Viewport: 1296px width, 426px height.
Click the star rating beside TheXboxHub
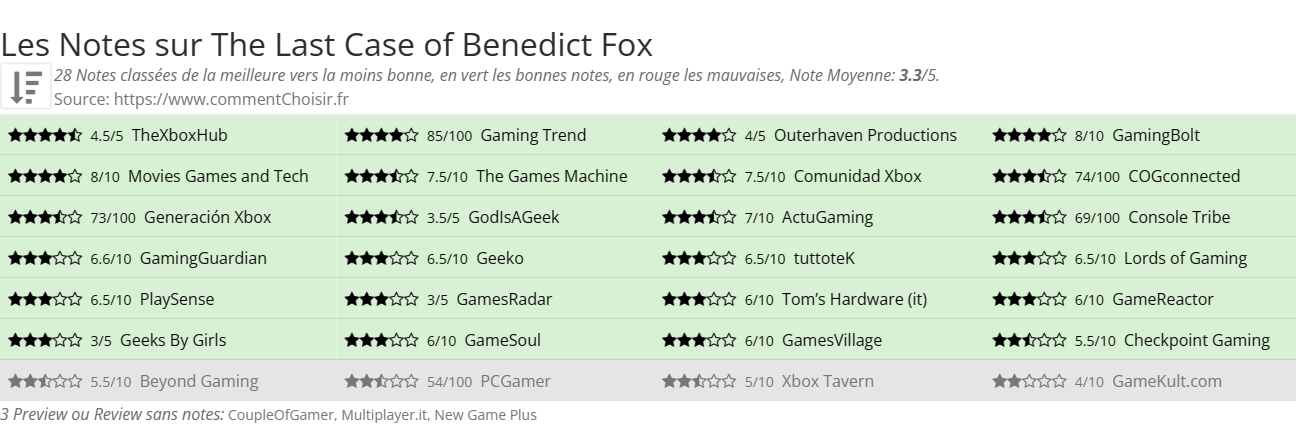point(45,135)
